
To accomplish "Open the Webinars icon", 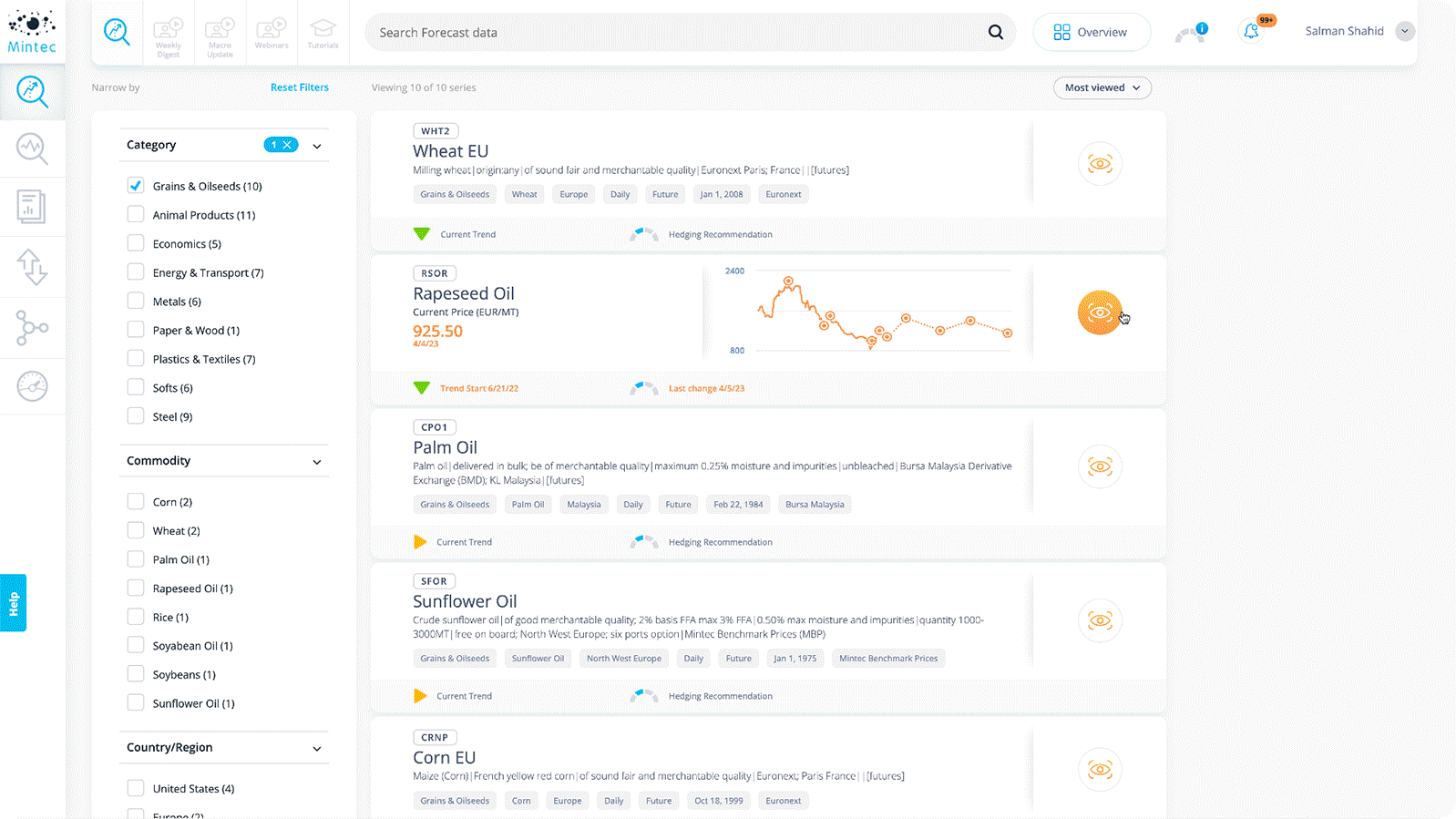I will pos(272,33).
